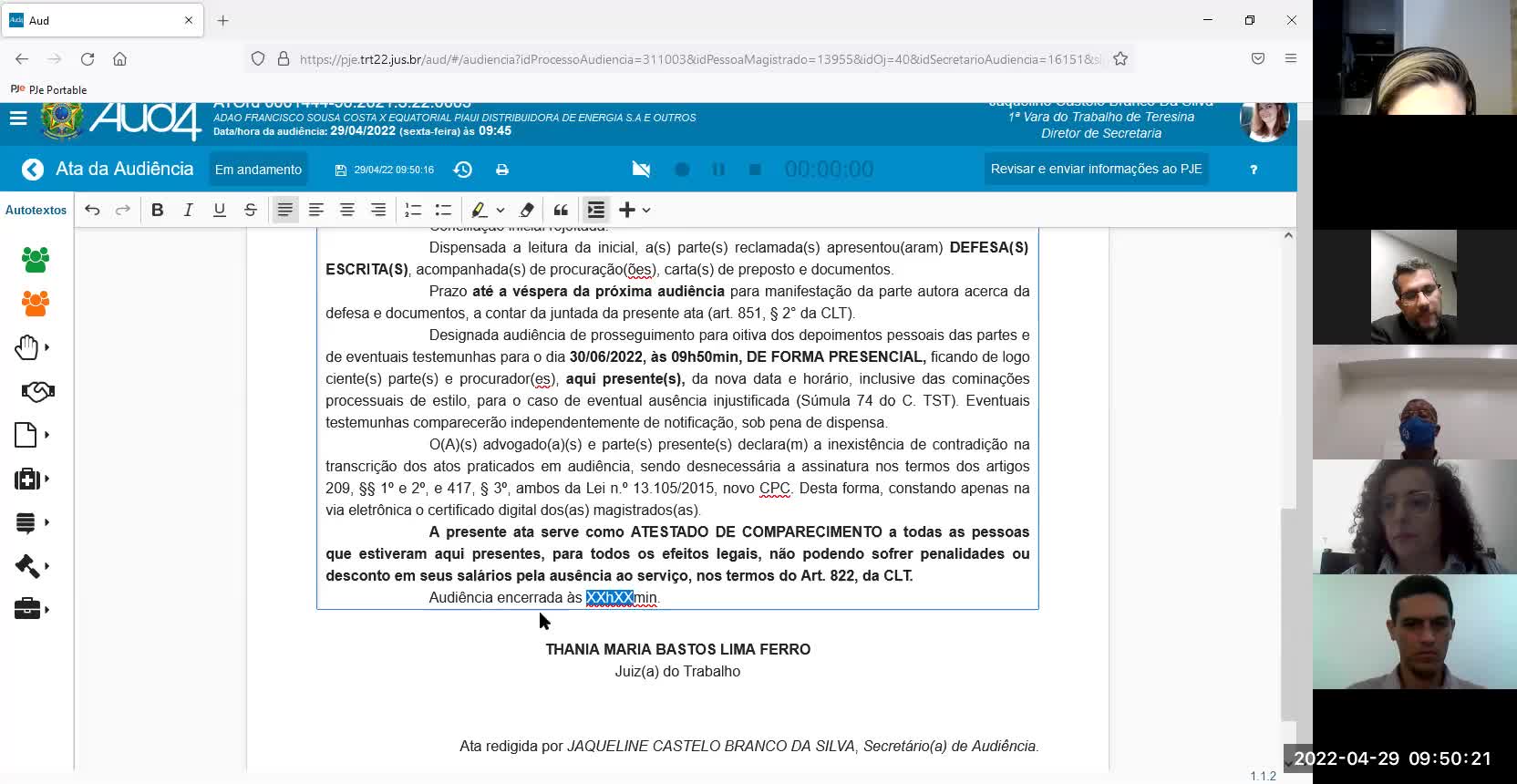Toggle bold formatting
Viewport: 1517px width, 784px height.
coord(158,210)
